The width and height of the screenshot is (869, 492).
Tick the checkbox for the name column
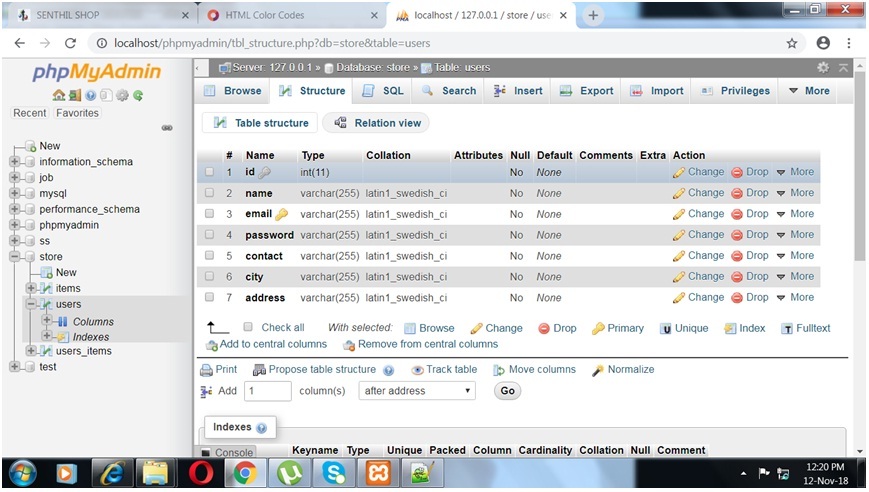tap(210, 193)
